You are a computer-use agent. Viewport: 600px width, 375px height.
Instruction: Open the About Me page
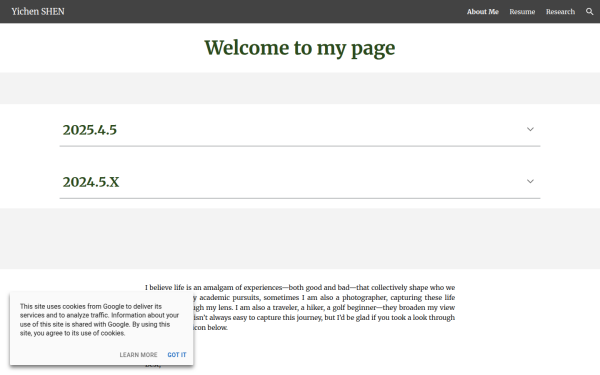[483, 11]
